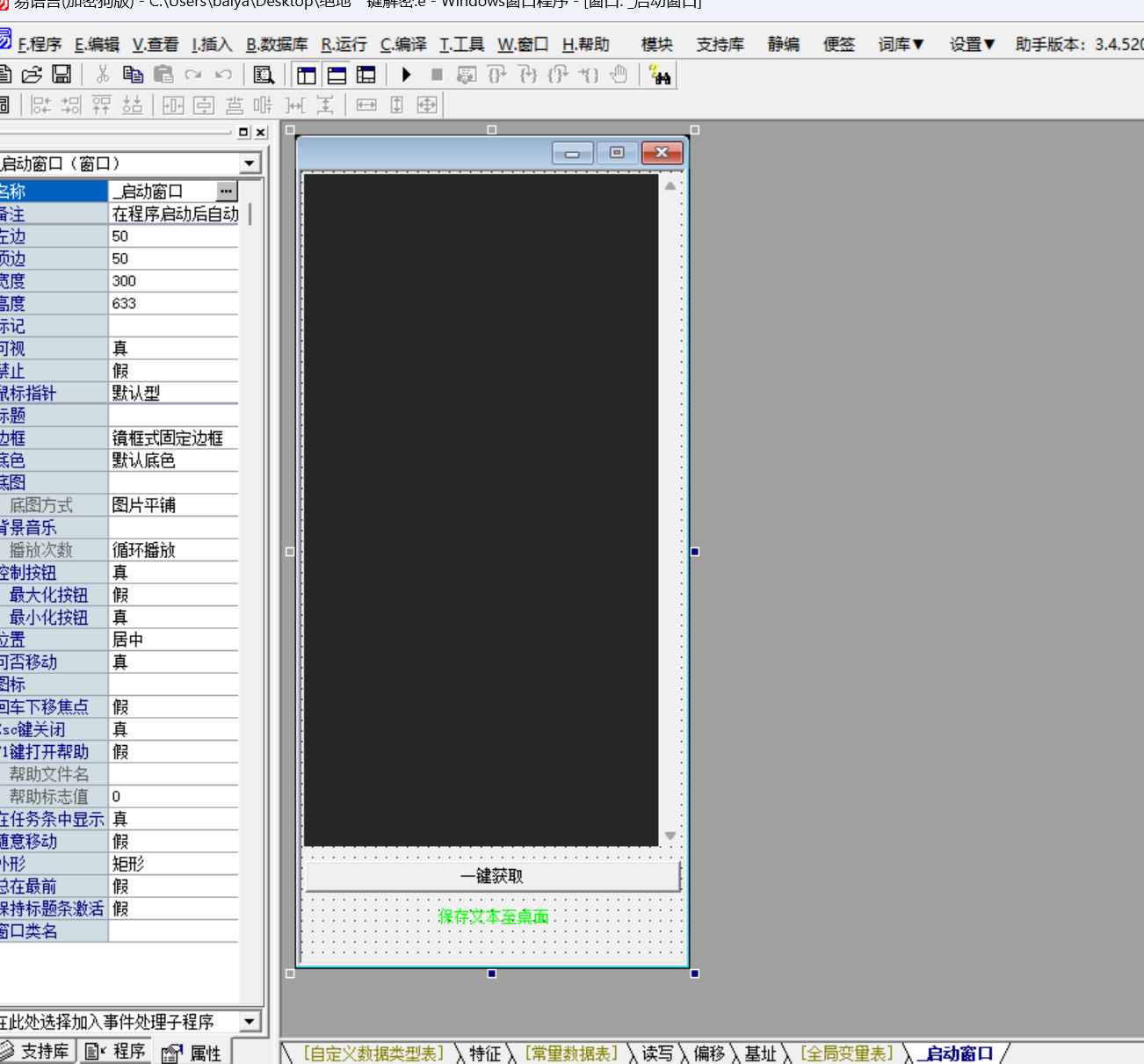Viewport: 1144px width, 1064px height.
Task: Open the event handler subroutine dropdown
Action: (250, 1021)
